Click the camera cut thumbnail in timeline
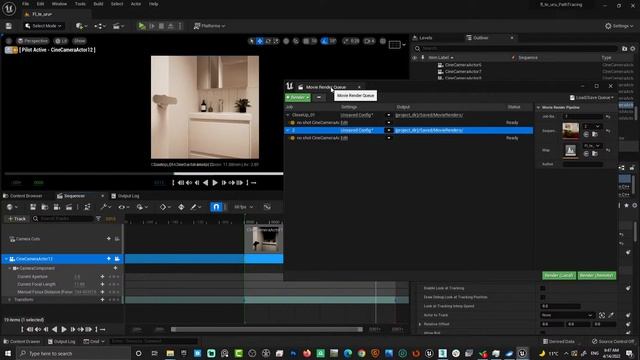Image resolution: width=640 pixels, height=360 pixels. coord(263,239)
